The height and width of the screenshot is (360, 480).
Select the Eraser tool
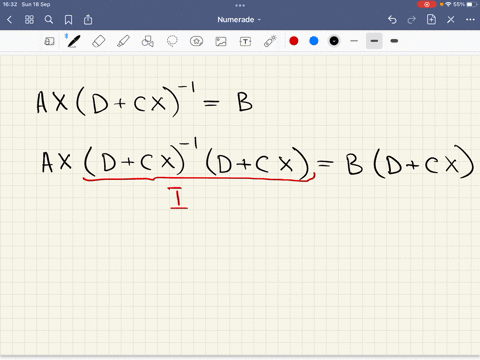click(x=99, y=41)
